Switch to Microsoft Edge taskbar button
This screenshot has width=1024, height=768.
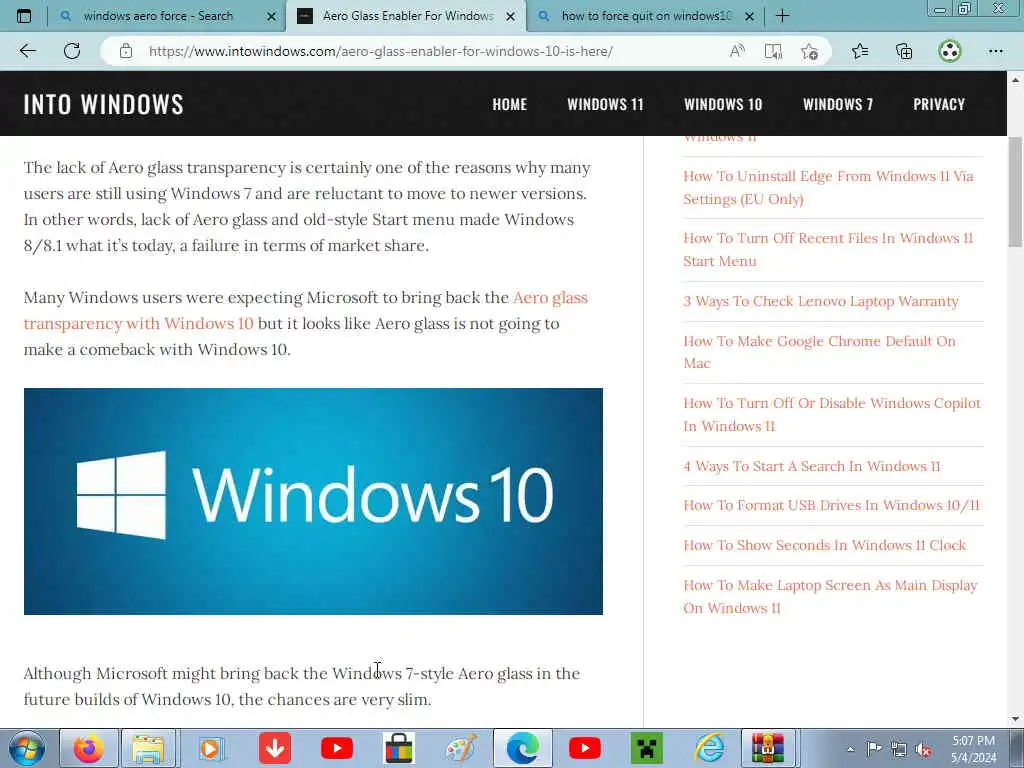coord(523,748)
